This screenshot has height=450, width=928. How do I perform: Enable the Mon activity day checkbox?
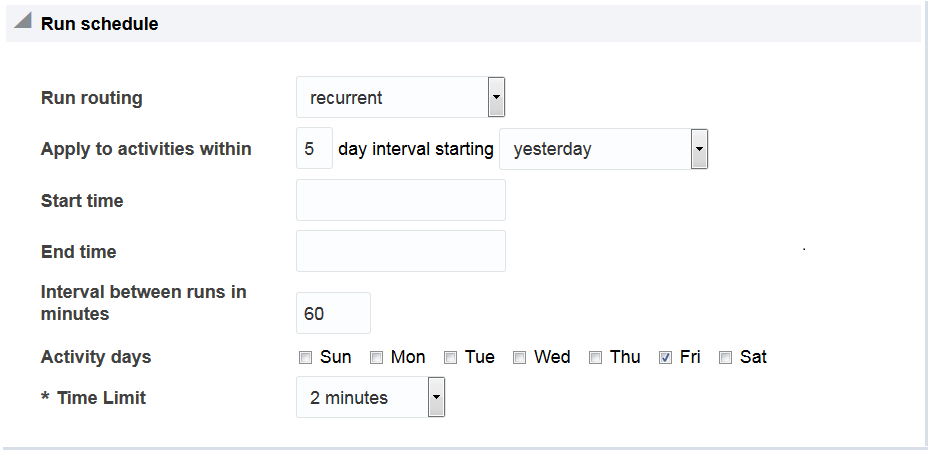377,358
